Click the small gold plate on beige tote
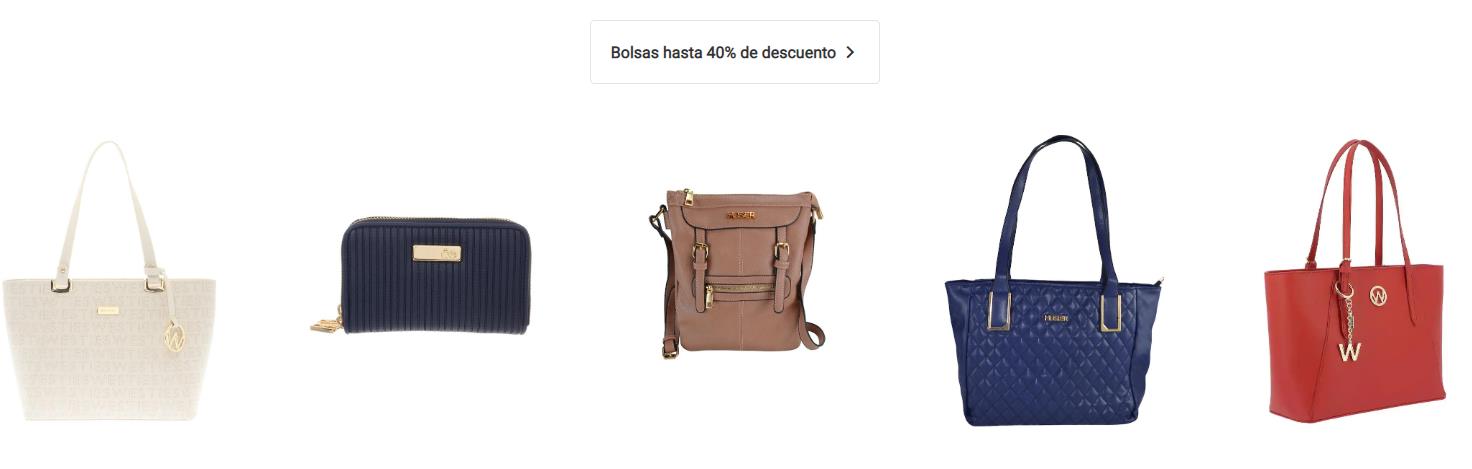 pyautogui.click(x=108, y=311)
